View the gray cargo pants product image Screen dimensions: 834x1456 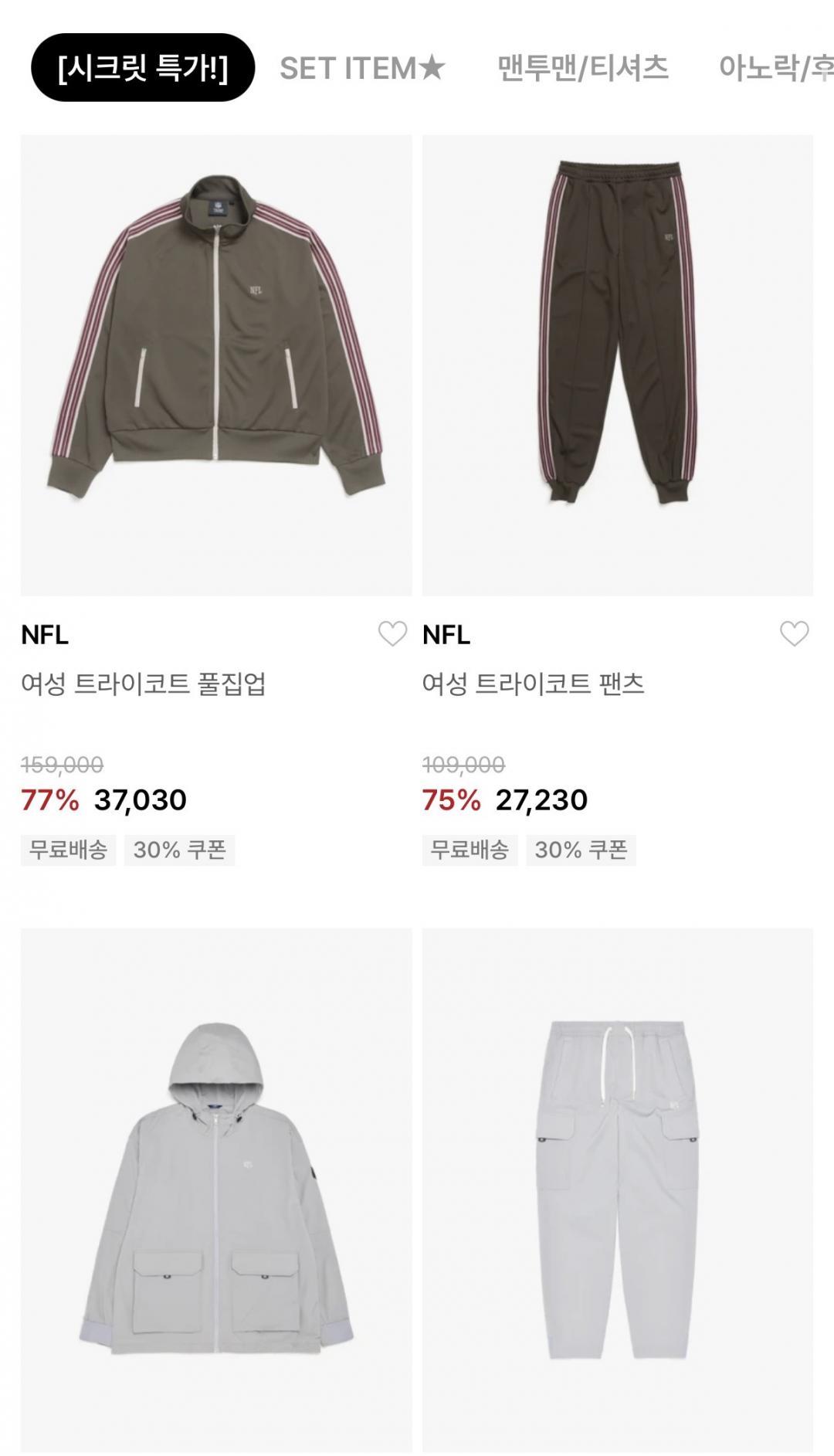618,1190
